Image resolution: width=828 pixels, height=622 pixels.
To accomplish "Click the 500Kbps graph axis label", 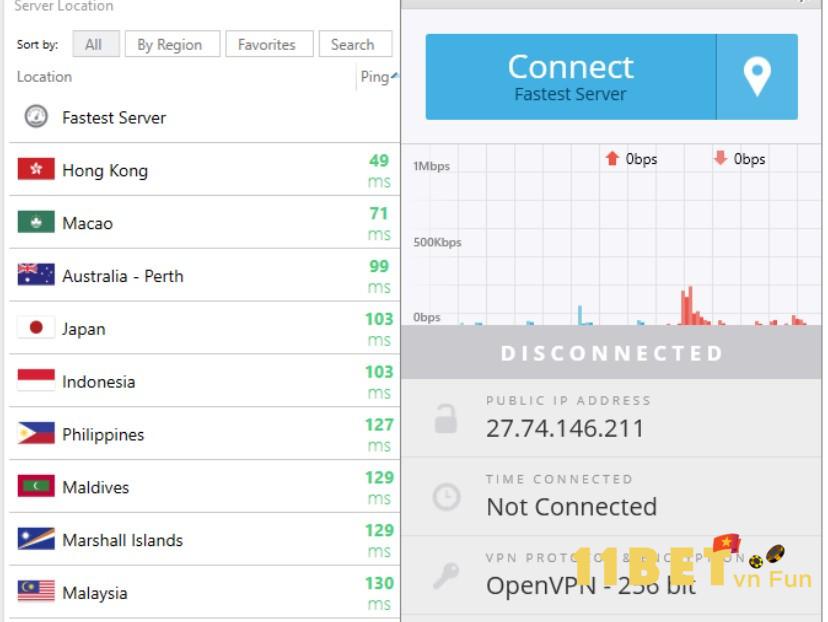I will coord(437,242).
